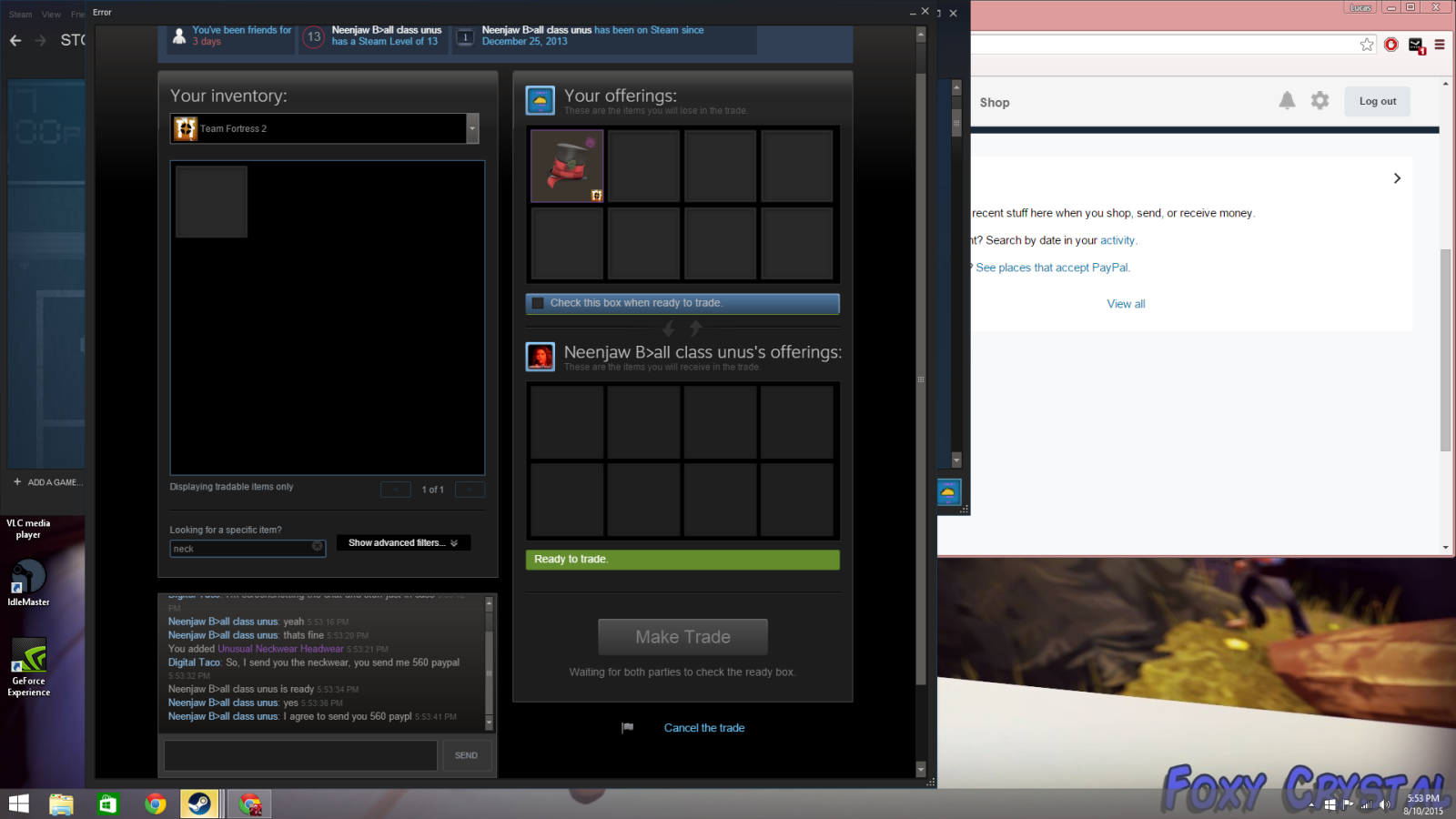Click the Cancel the trade link
The height and width of the screenshot is (819, 1456).
(703, 728)
